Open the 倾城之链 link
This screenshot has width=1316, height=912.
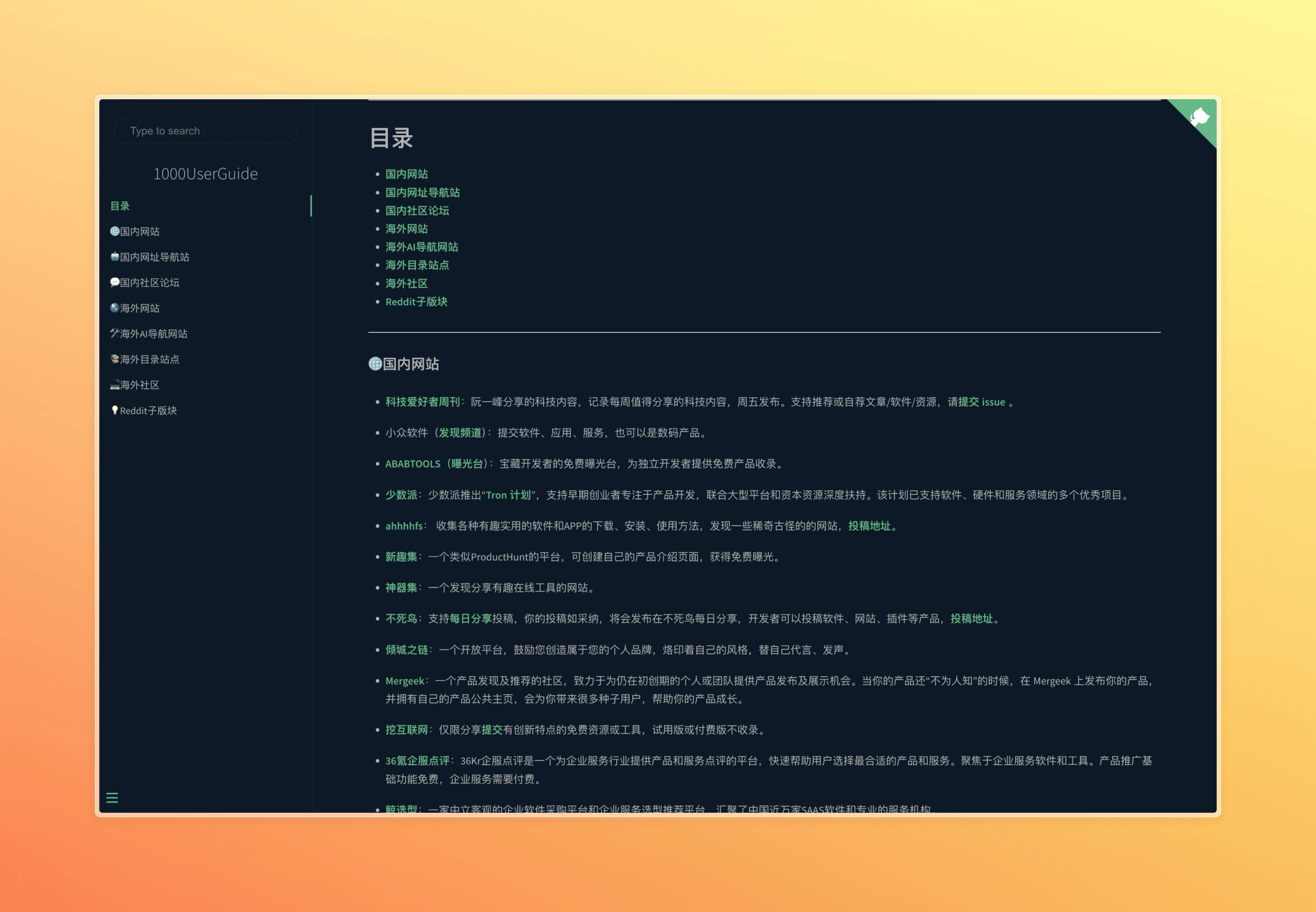coord(407,650)
